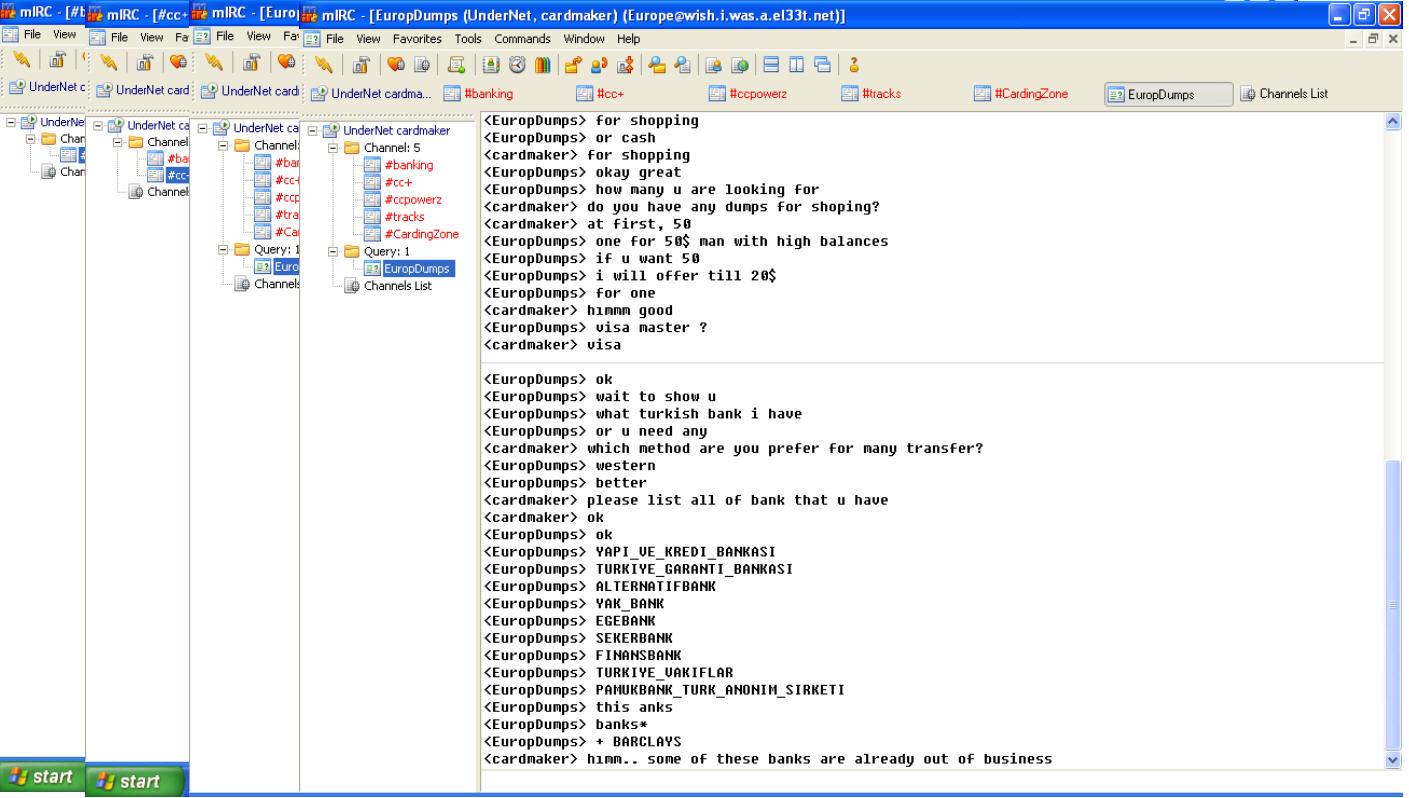
Task: Collapse UnderNet node in leftmost mIRC window tree
Action: (x=10, y=122)
